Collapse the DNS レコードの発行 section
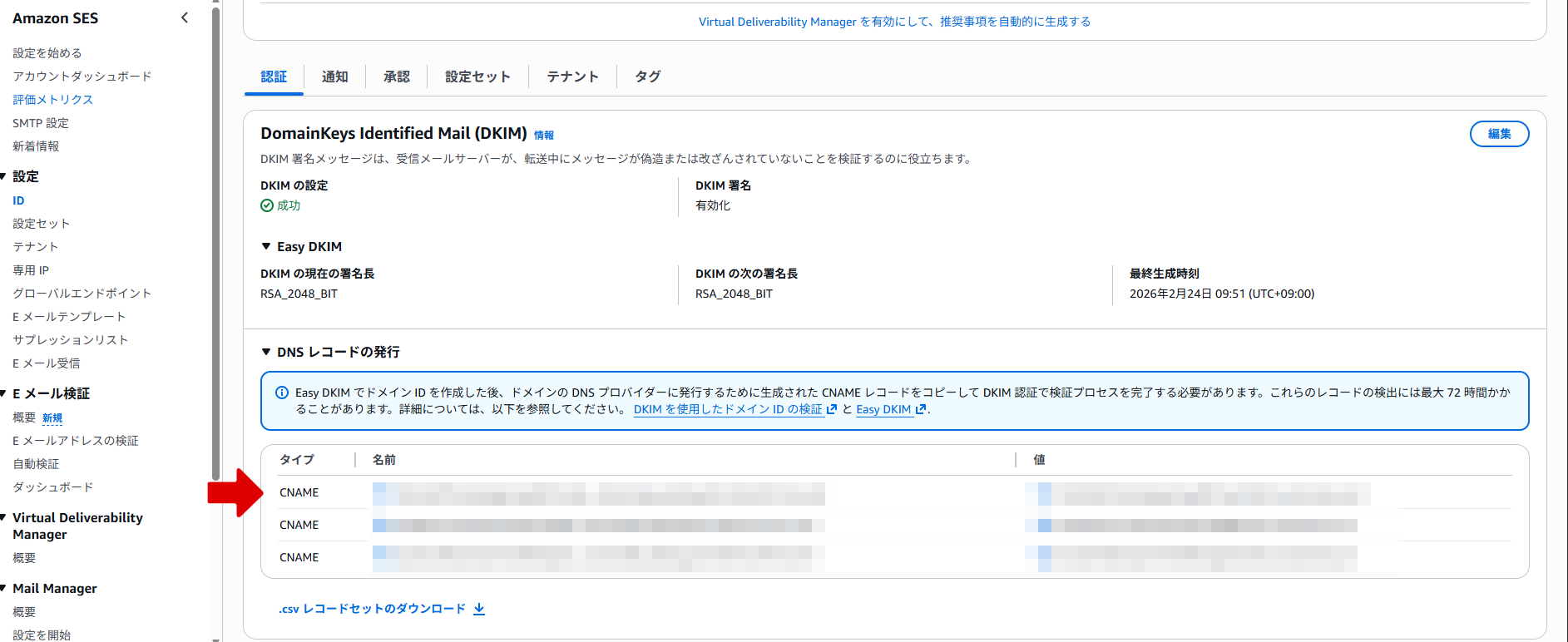 (266, 352)
